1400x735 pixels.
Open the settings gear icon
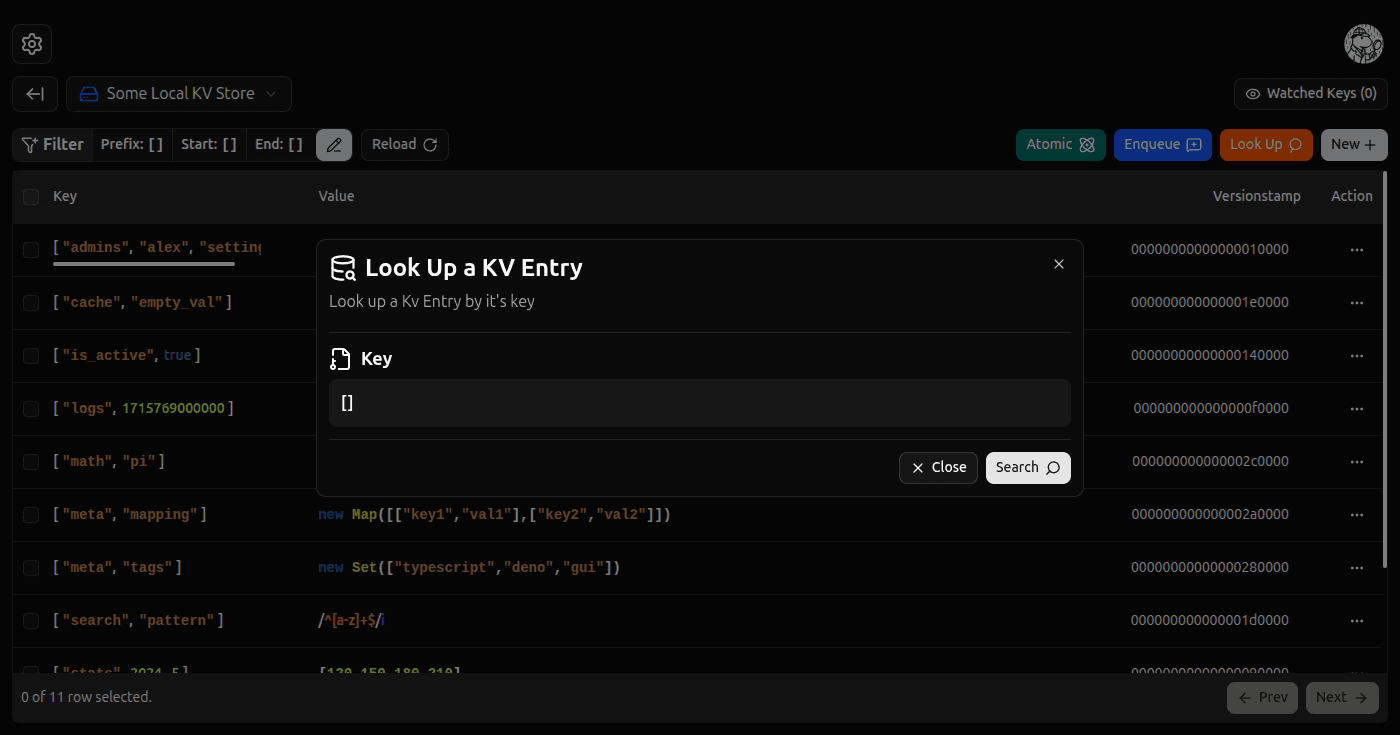point(32,44)
